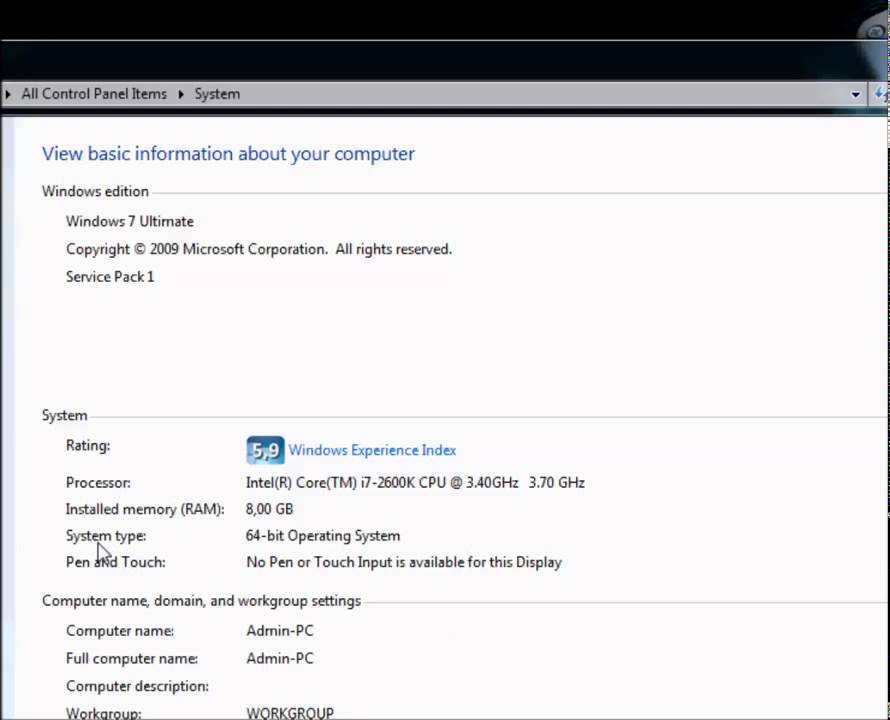This screenshot has height=720, width=890.
Task: Click the Admin-PC value beside Computer name
Action: point(280,631)
